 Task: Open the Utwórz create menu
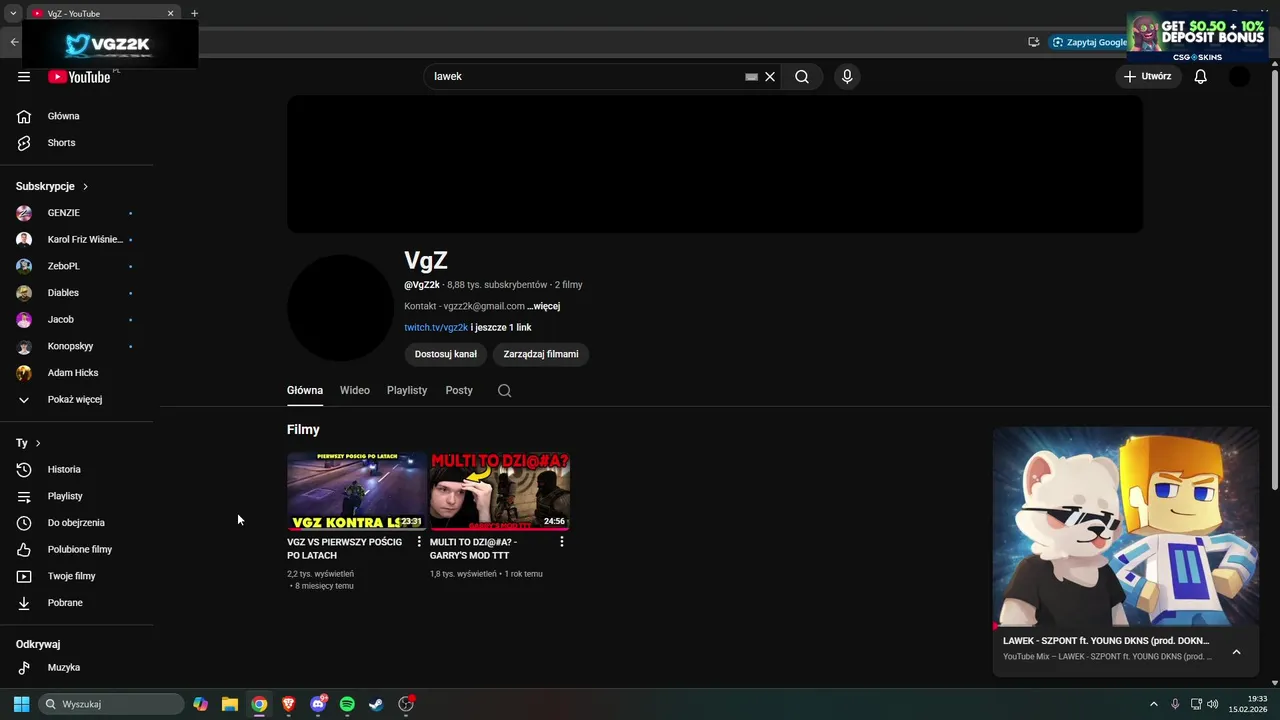1147,77
